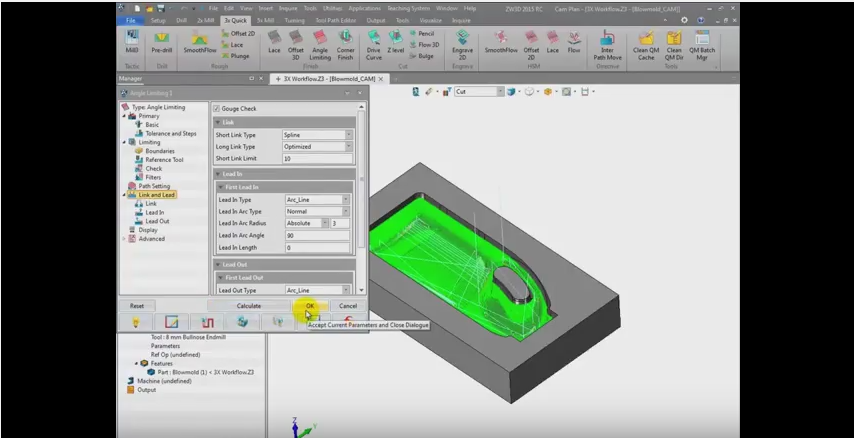Open the Long Link Type dropdown

349,147
